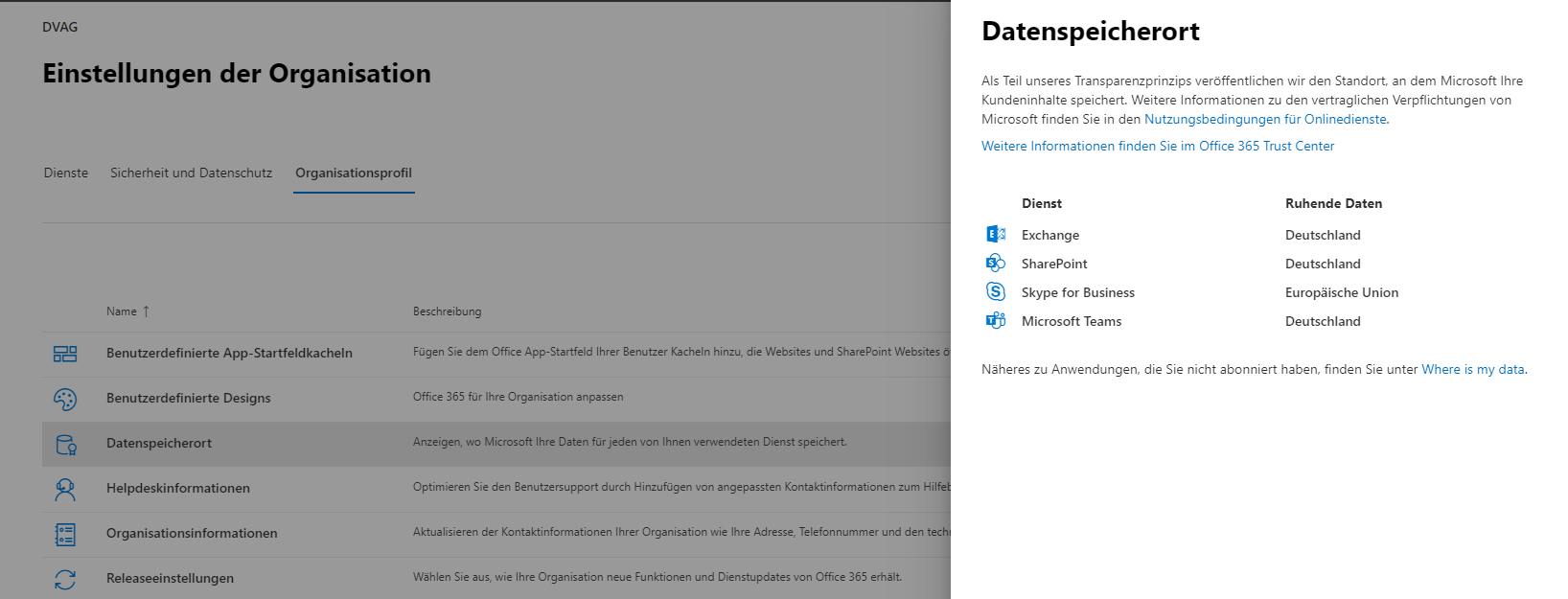Click Europäische Union location value

point(1342,293)
